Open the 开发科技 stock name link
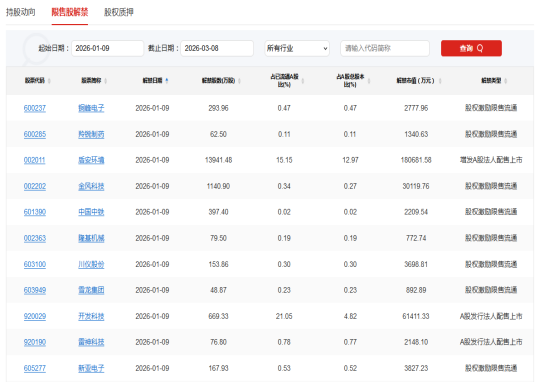549x382 pixels. pos(91,317)
